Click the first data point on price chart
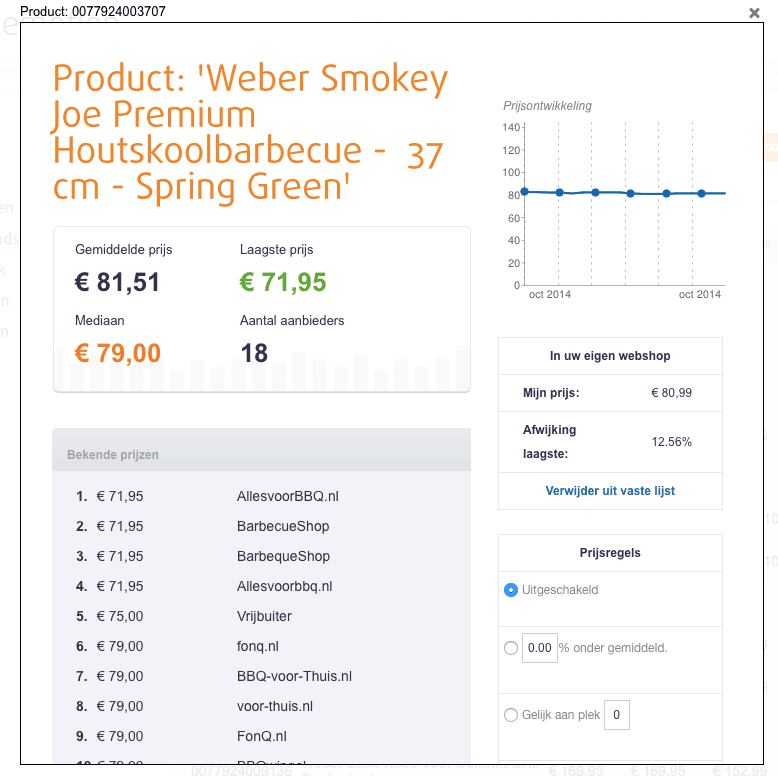Viewport: 778px width, 776px height. pyautogui.click(x=524, y=191)
